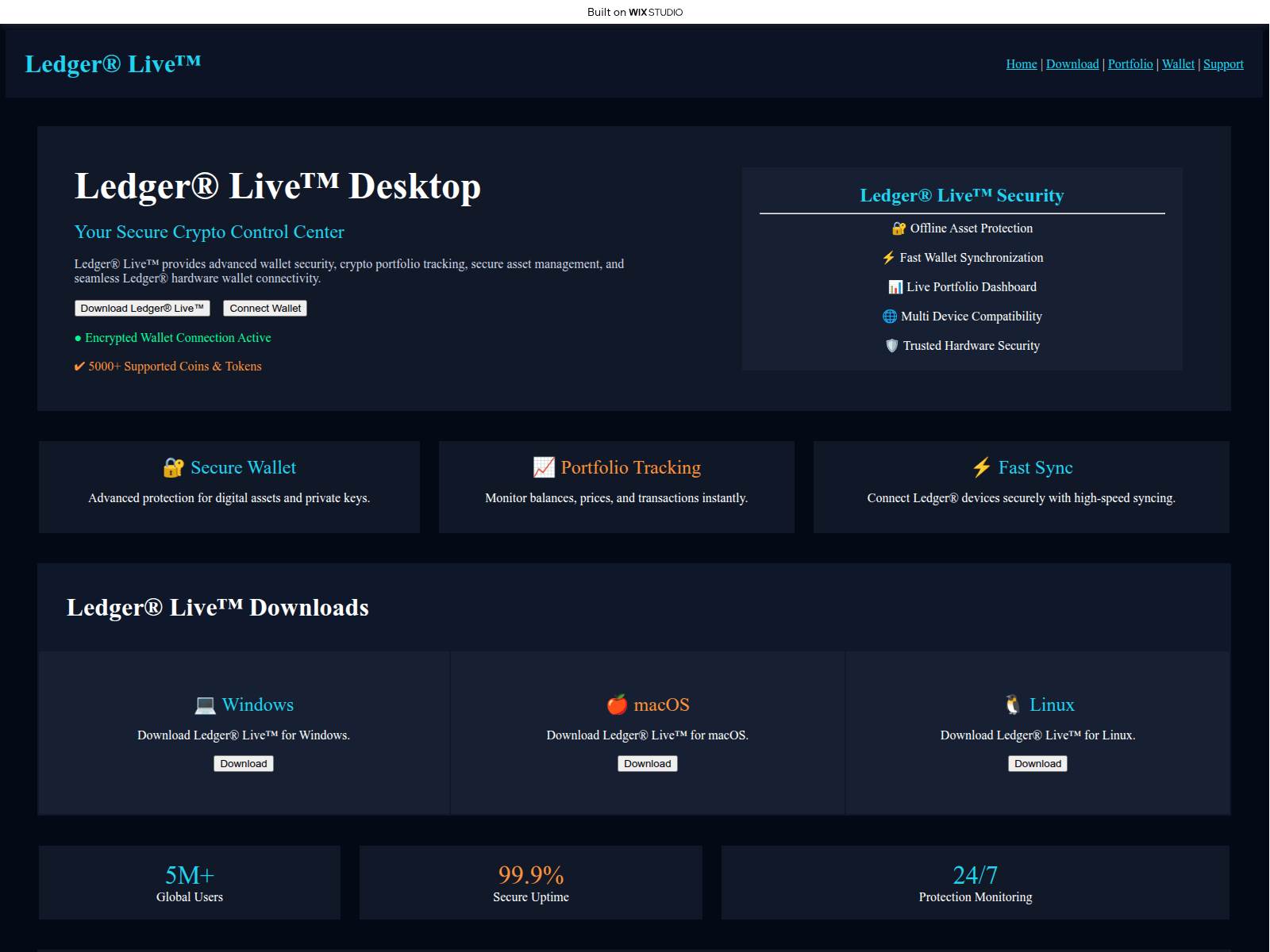Click the Fast Sync card title
The width and height of the screenshot is (1270, 952).
(x=1036, y=468)
